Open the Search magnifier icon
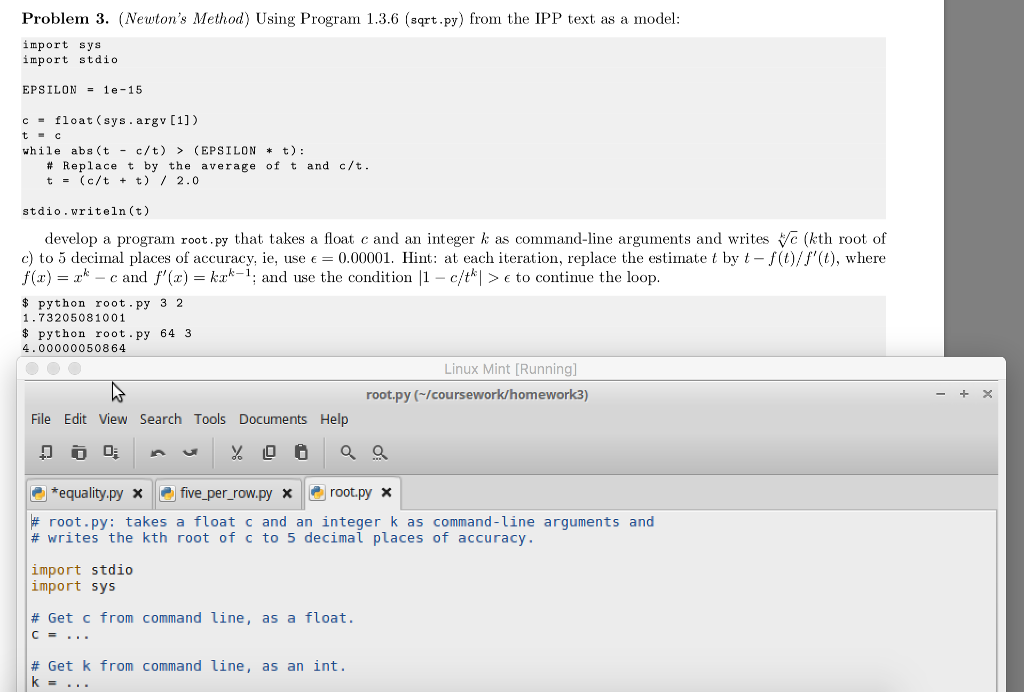Image resolution: width=1024 pixels, height=692 pixels. (348, 452)
